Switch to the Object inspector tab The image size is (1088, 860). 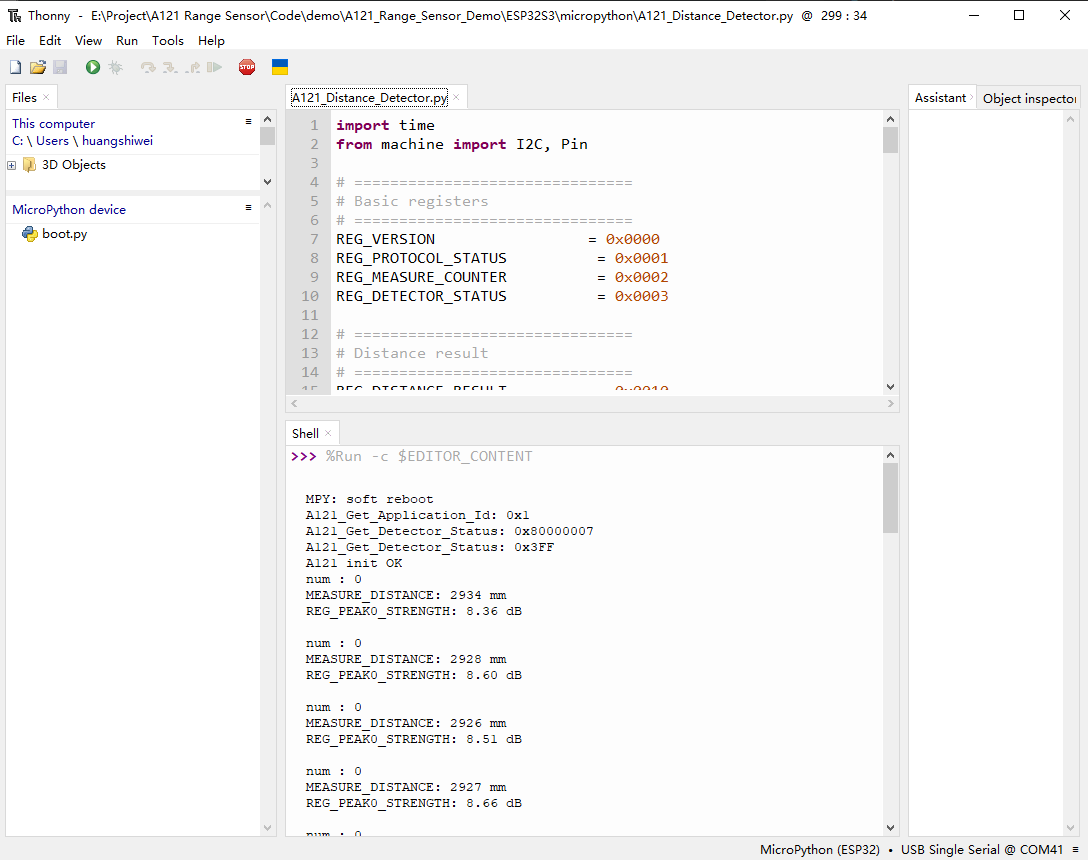tap(1028, 98)
